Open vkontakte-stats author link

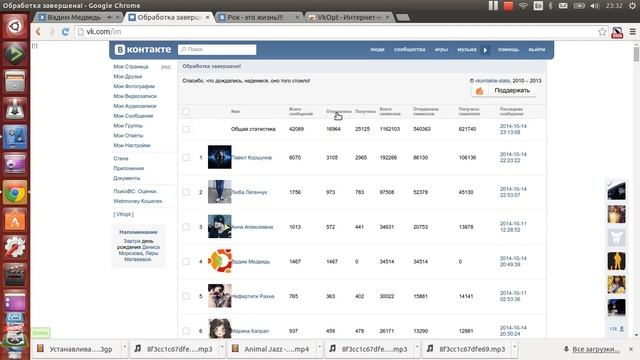493,81
